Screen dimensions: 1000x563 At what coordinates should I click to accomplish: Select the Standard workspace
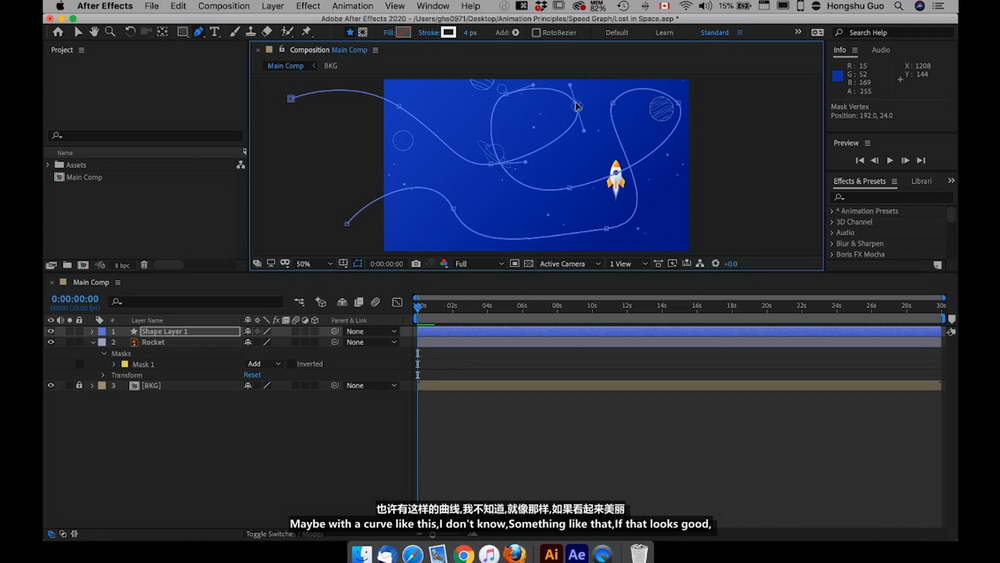(714, 33)
